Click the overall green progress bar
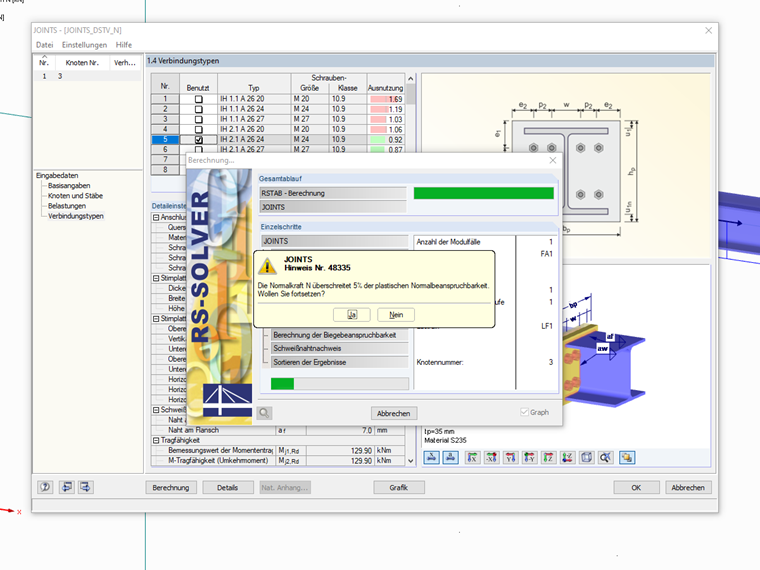 pyautogui.click(x=483, y=193)
